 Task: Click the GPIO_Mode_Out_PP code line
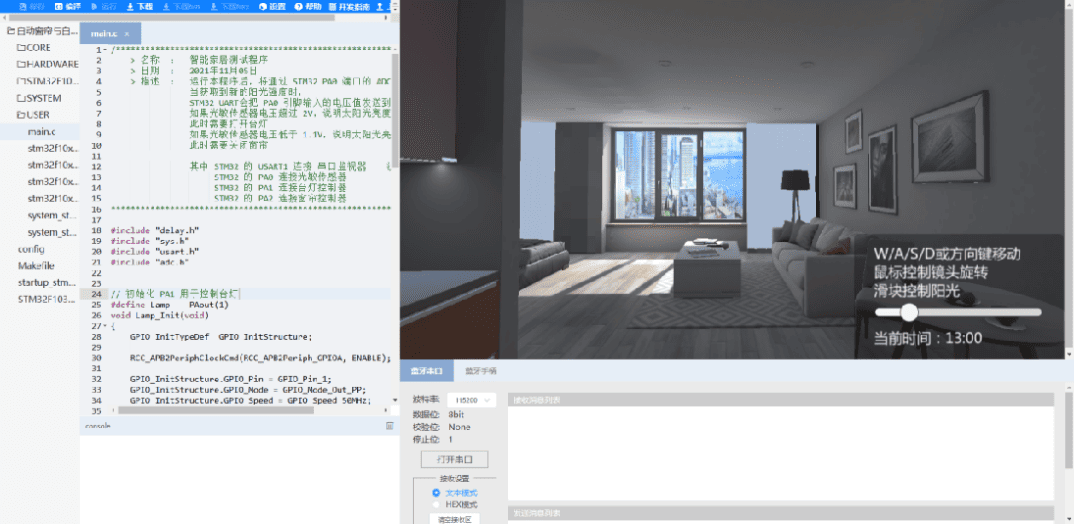click(247, 390)
